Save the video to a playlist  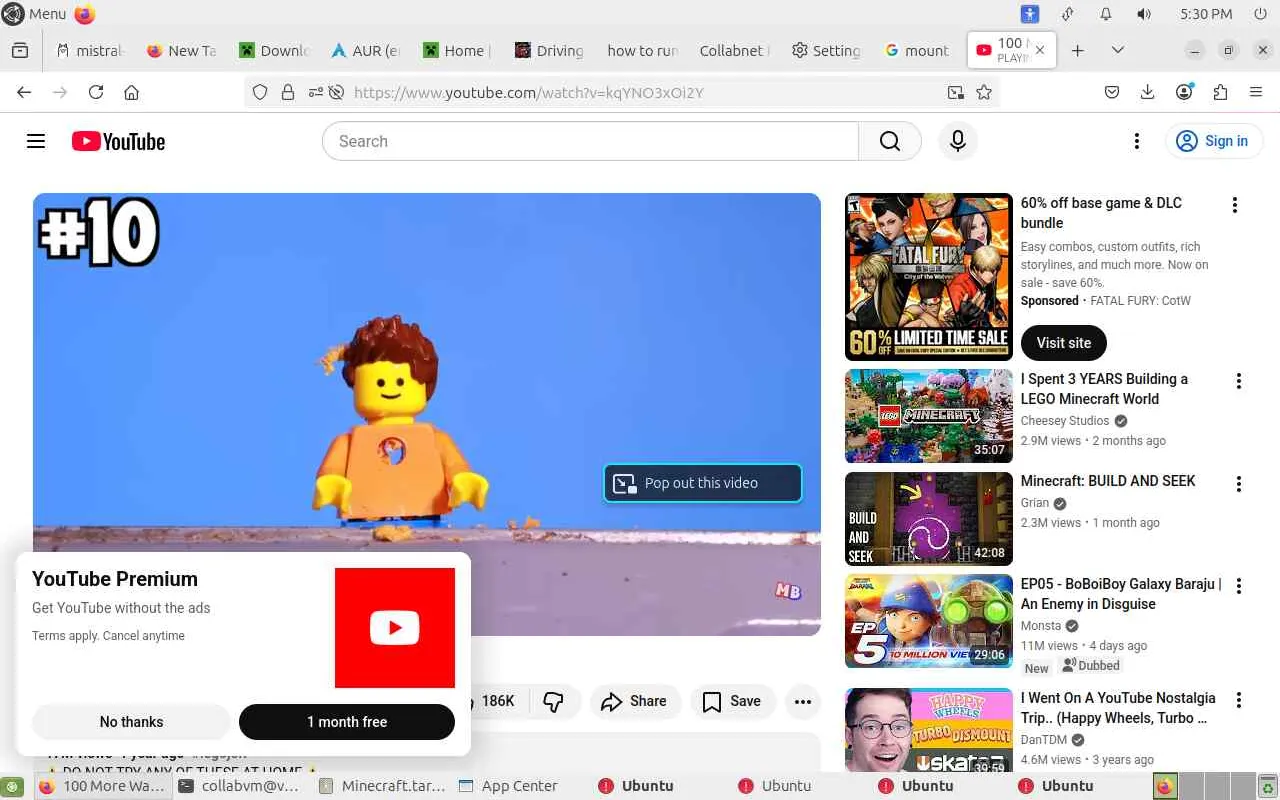[x=732, y=701]
